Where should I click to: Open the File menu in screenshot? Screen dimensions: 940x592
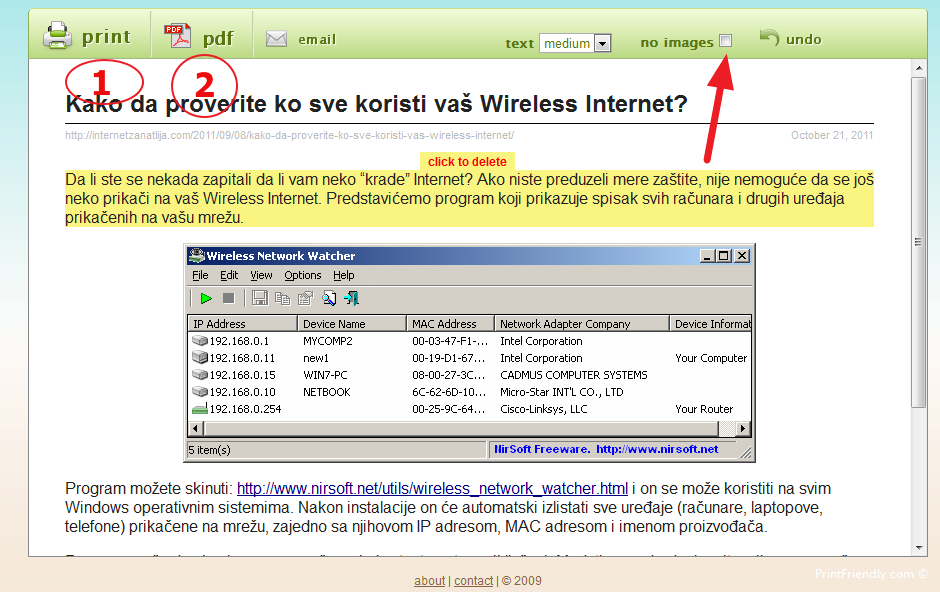point(200,275)
